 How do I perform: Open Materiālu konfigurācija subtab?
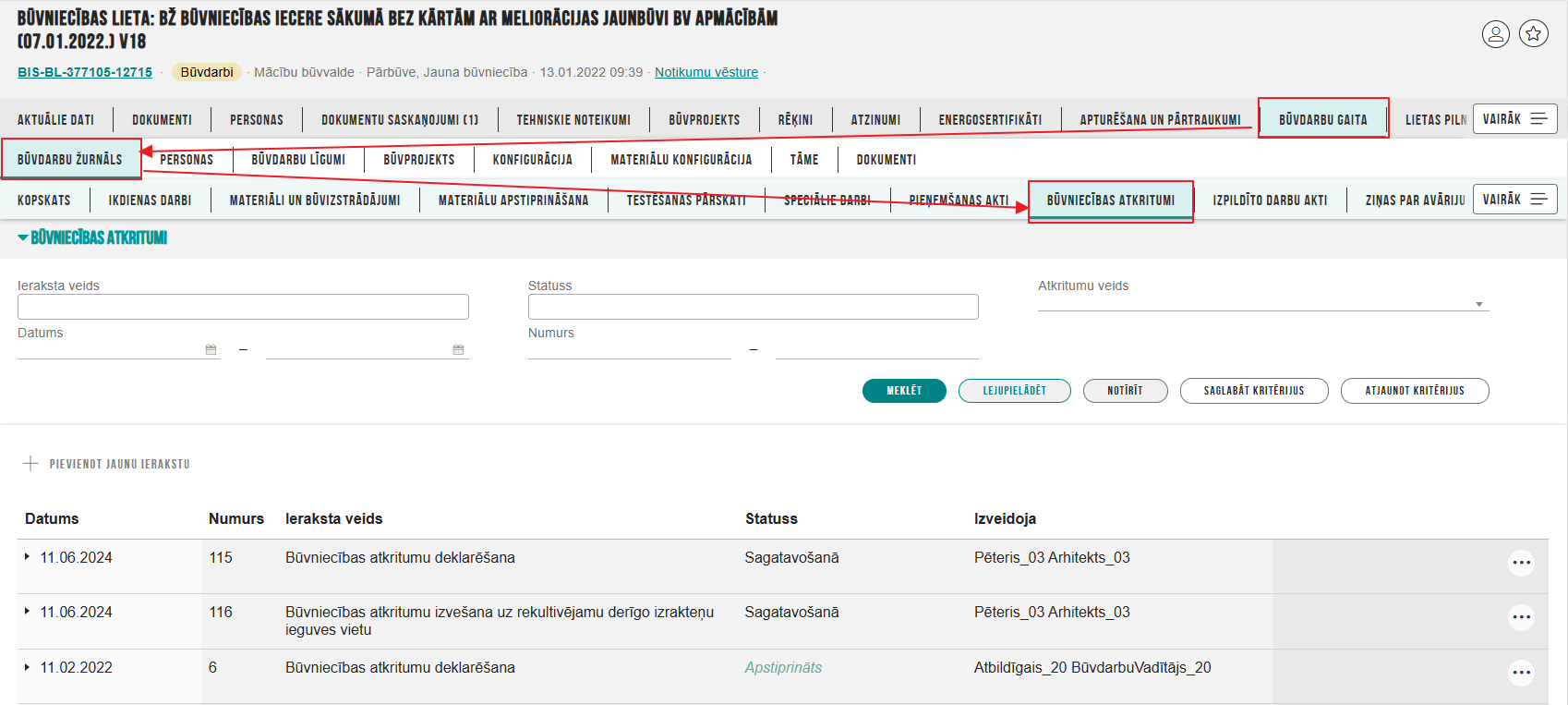click(x=681, y=160)
